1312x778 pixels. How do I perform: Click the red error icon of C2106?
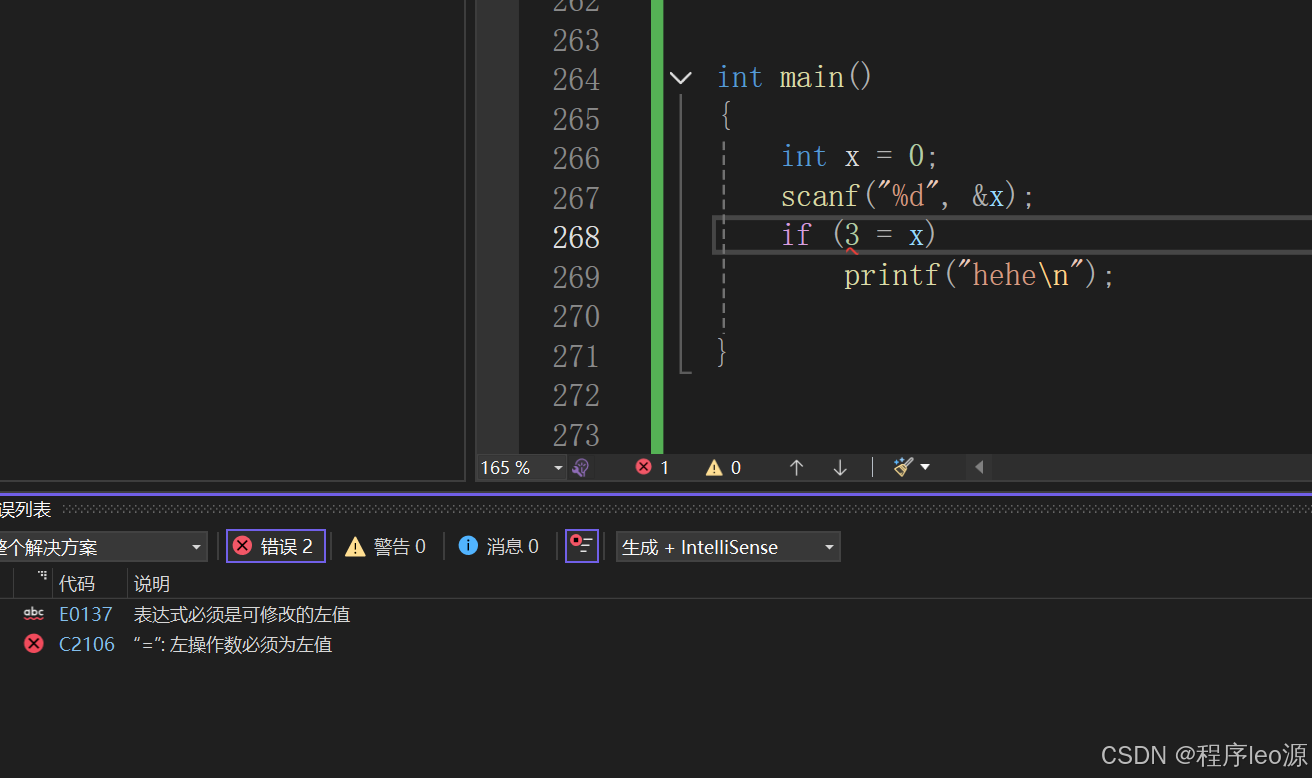click(34, 644)
